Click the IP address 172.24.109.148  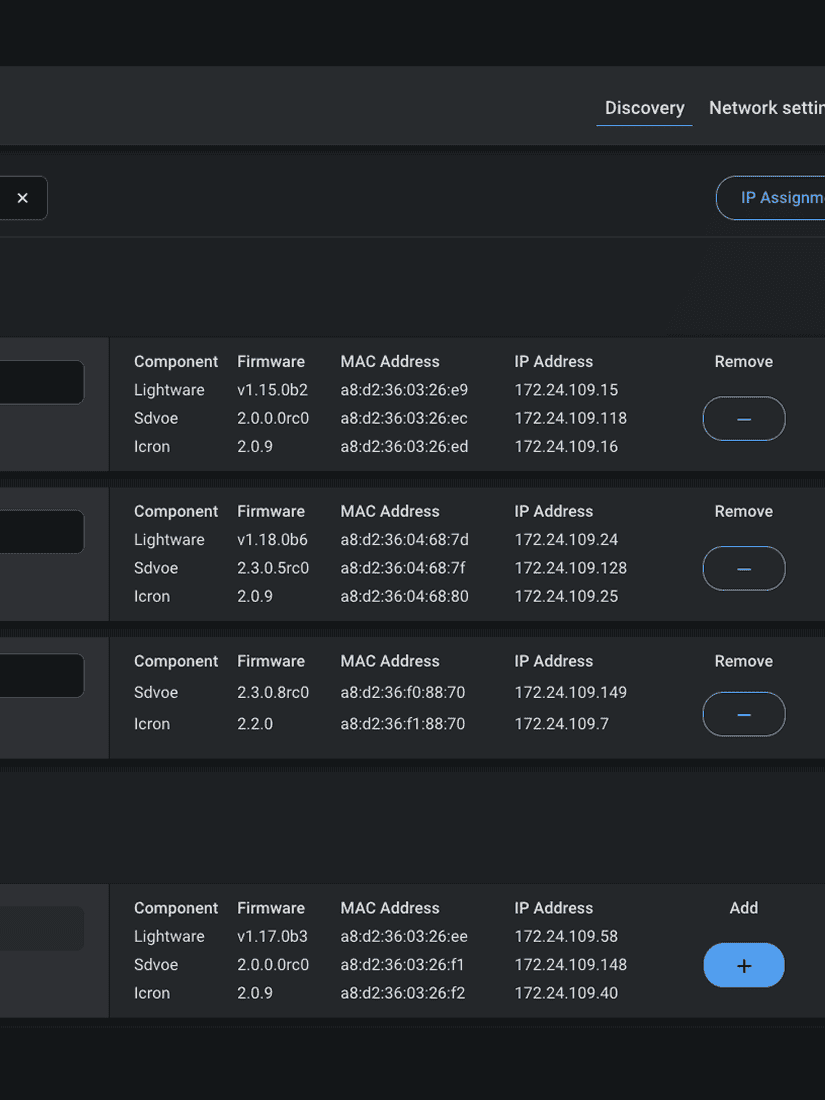pos(570,965)
